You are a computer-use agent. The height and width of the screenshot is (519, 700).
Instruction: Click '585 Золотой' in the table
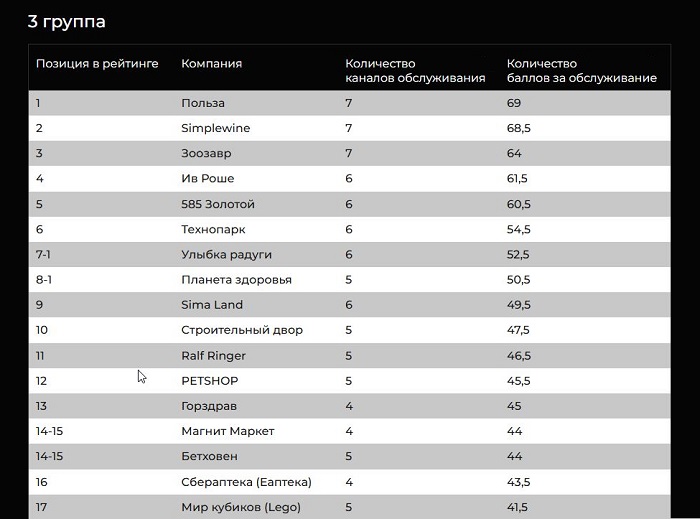pyautogui.click(x=217, y=204)
